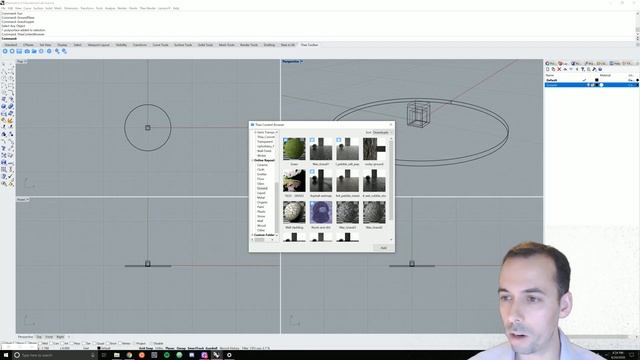Switch to the Top viewport tab
The width and height of the screenshot is (640, 360).
[x=39, y=337]
